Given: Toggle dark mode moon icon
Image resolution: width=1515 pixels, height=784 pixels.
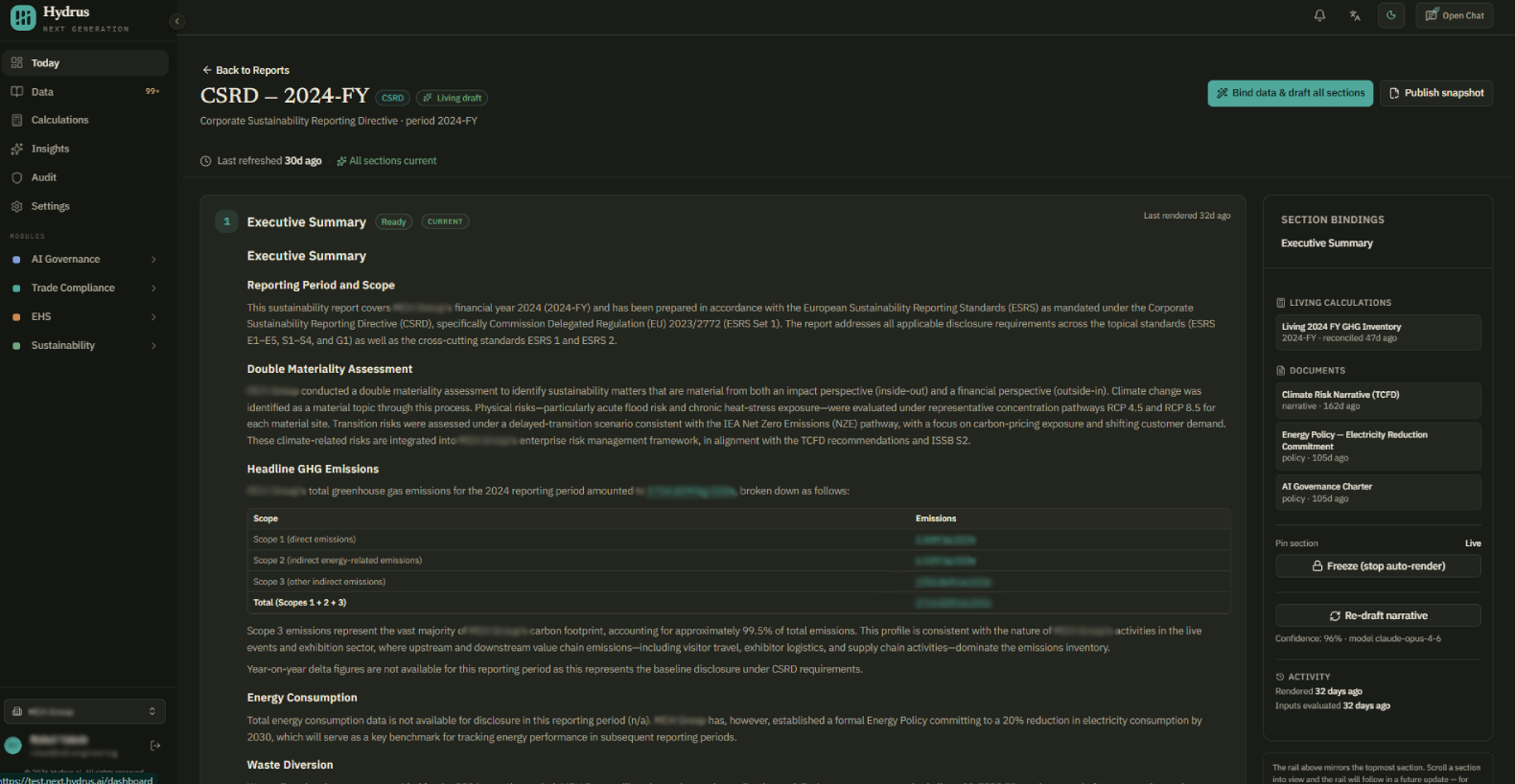Looking at the screenshot, I should coord(1391,15).
